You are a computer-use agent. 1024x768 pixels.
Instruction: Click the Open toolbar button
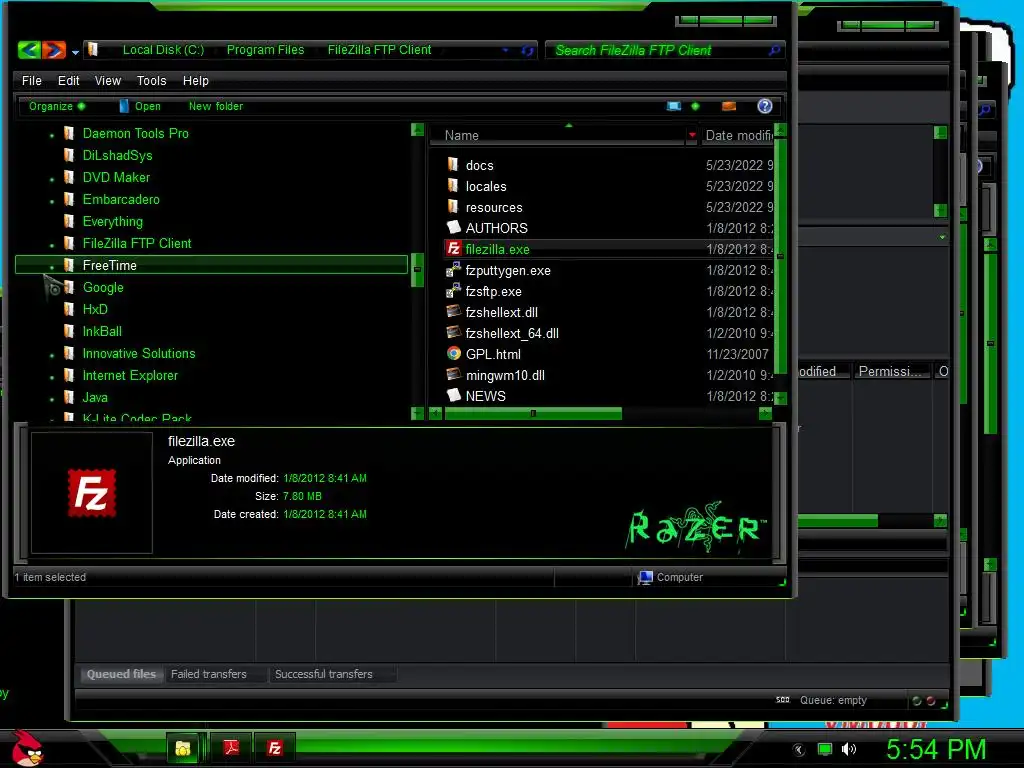click(x=140, y=106)
